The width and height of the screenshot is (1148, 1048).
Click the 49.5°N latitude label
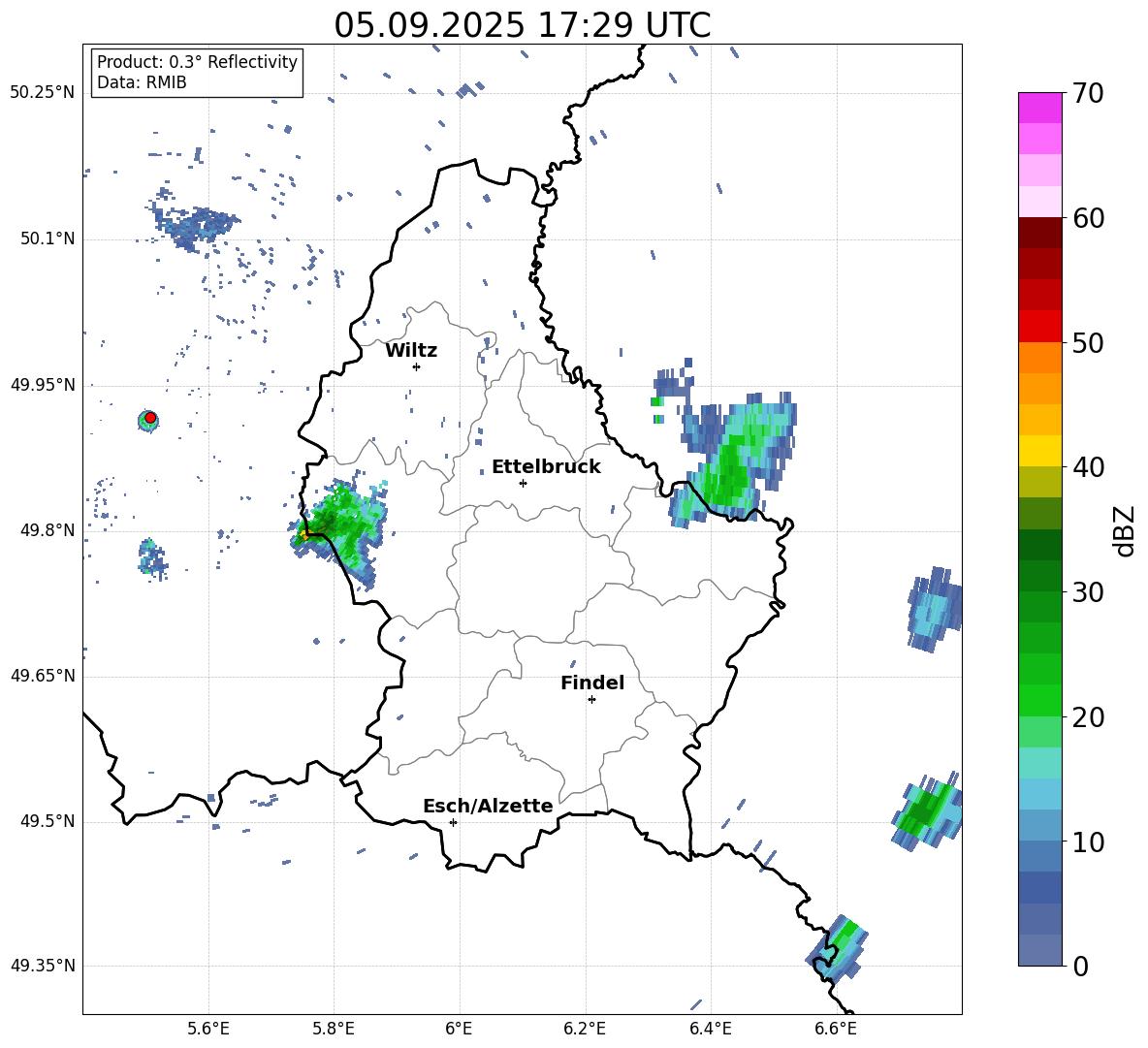pos(48,821)
